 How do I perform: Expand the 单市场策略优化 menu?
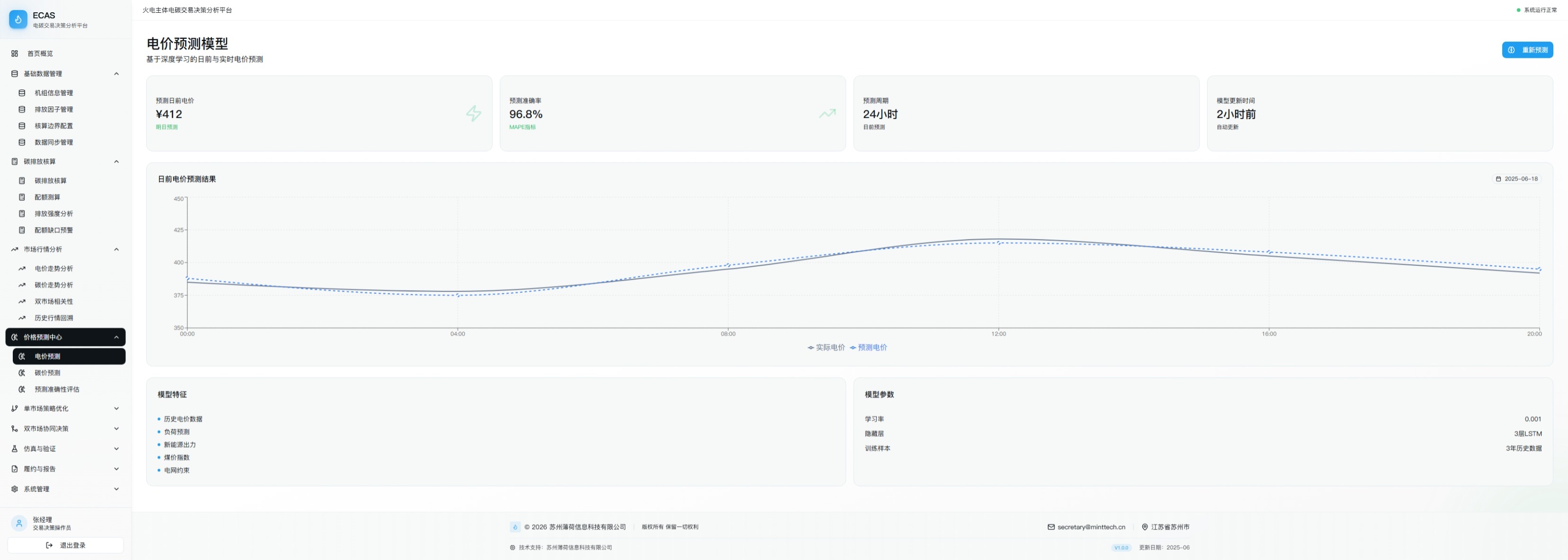coord(116,409)
